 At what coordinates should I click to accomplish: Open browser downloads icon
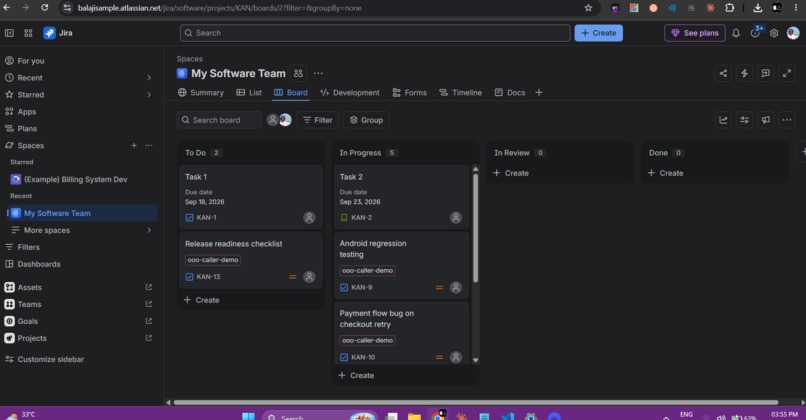tap(757, 8)
